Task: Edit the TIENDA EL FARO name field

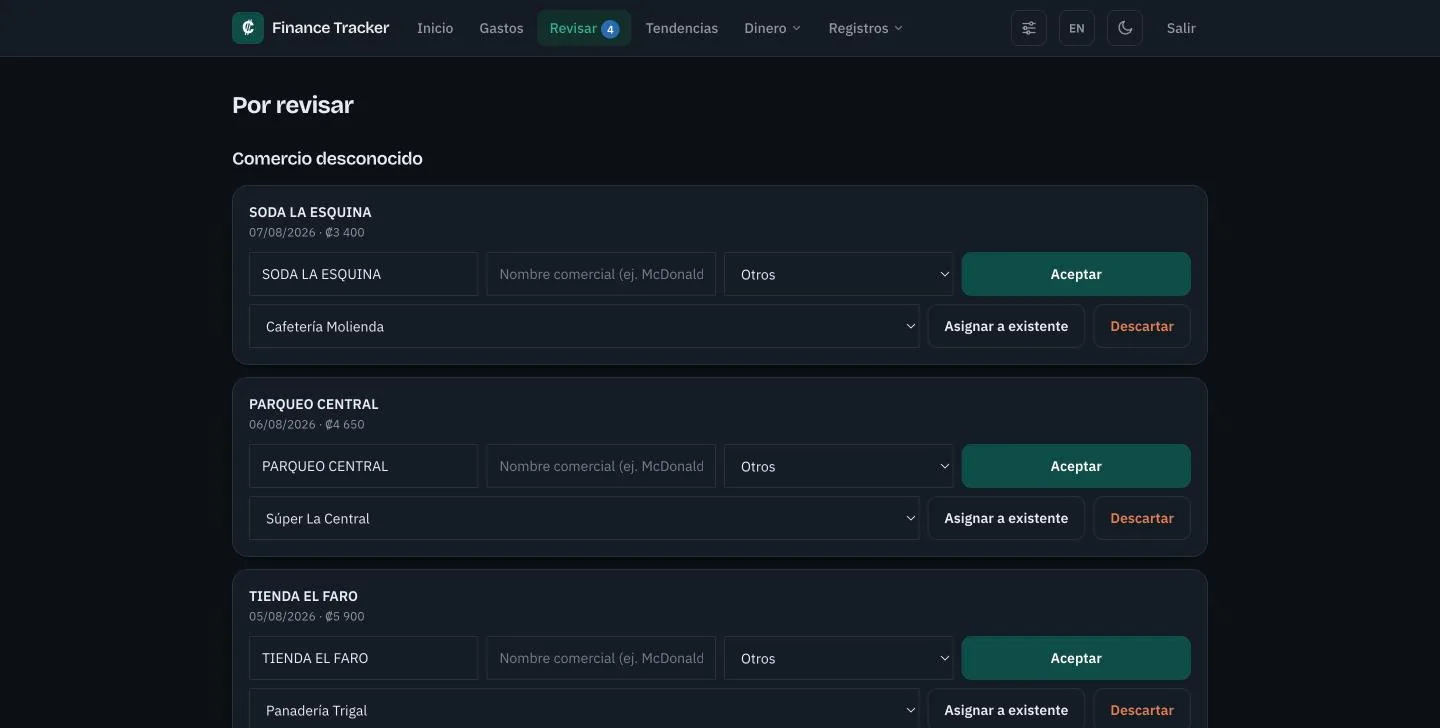Action: [363, 658]
